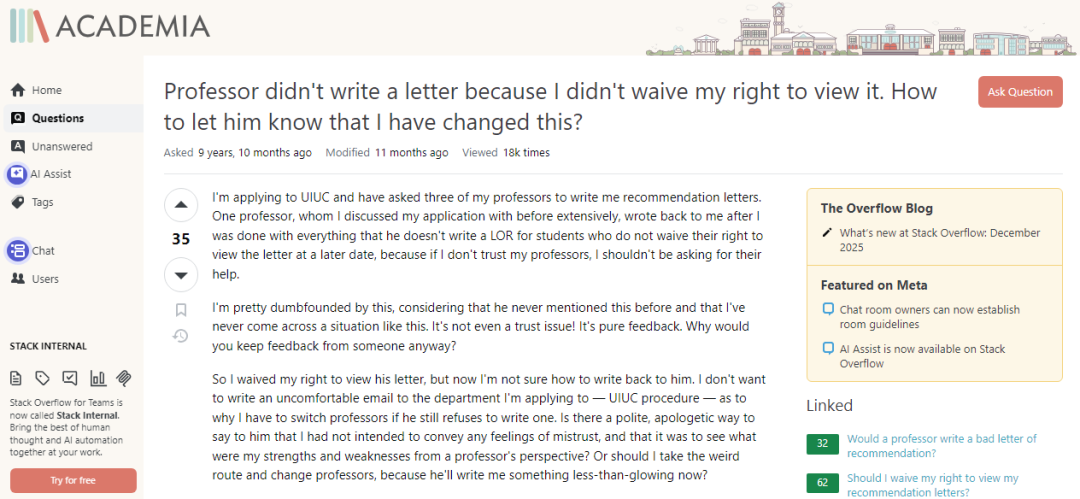
Task: Downvote the question
Action: [x=181, y=274]
